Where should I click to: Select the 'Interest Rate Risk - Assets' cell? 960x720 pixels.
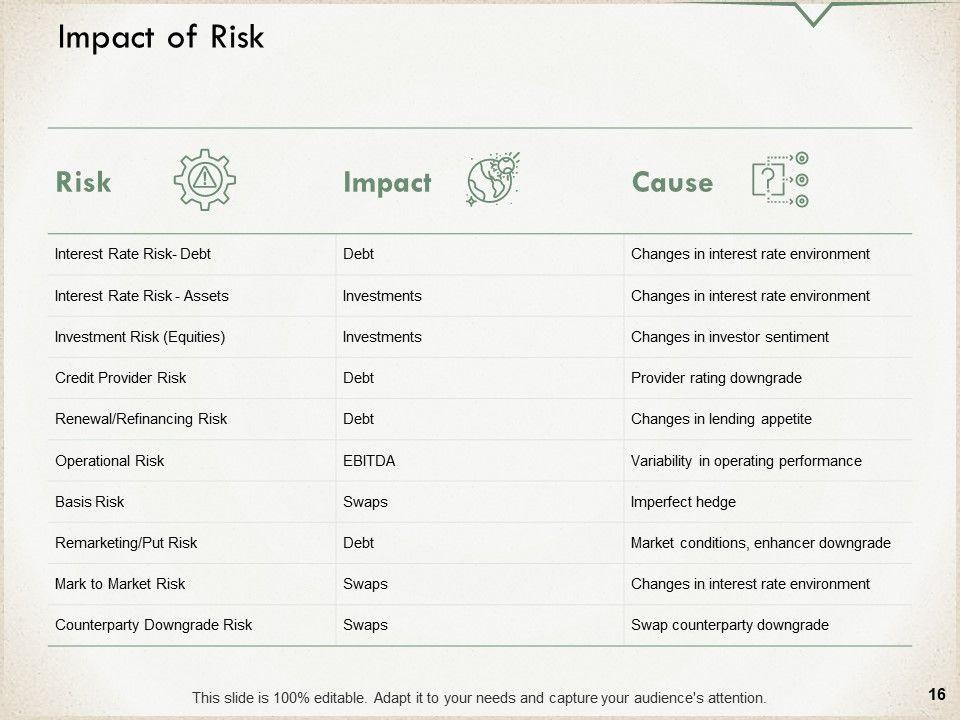(141, 296)
